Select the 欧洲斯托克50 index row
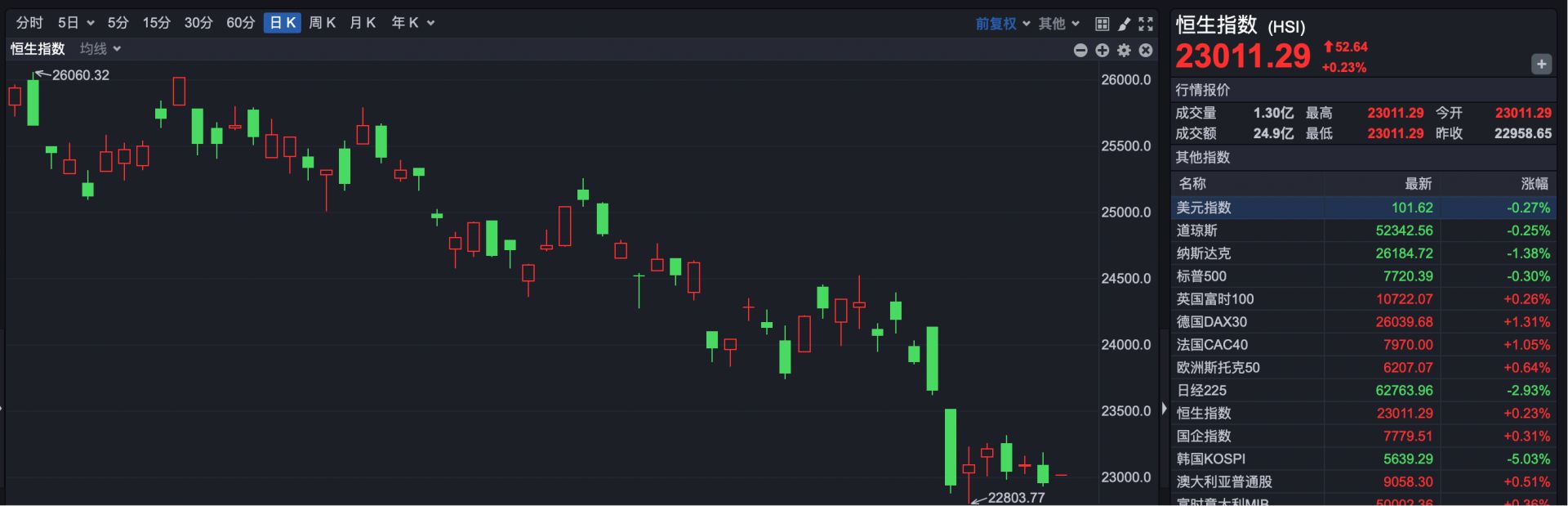 [x=1364, y=368]
